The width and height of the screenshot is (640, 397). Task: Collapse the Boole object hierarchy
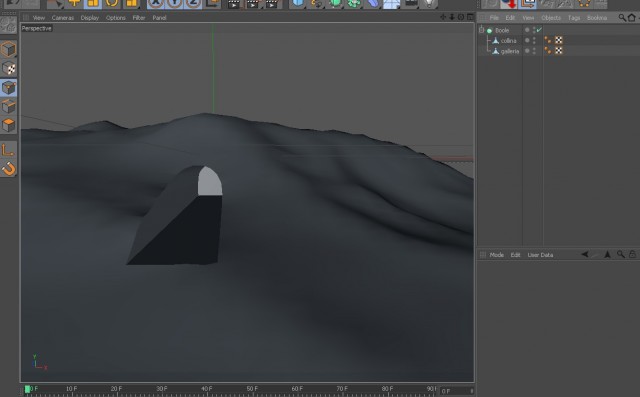481,30
